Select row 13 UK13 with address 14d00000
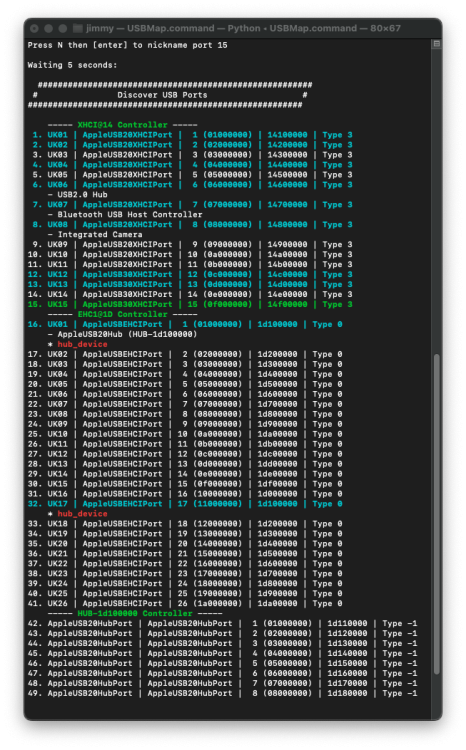Image resolution: width=466 pixels, height=750 pixels. click(x=190, y=285)
